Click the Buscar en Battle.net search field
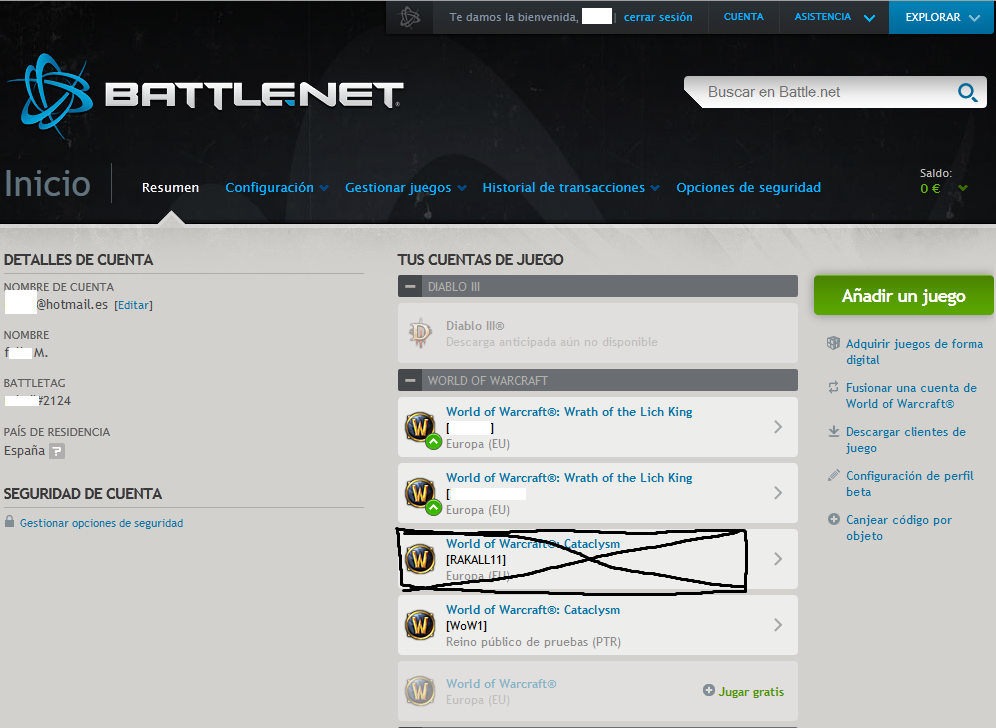996x728 pixels. [820, 92]
